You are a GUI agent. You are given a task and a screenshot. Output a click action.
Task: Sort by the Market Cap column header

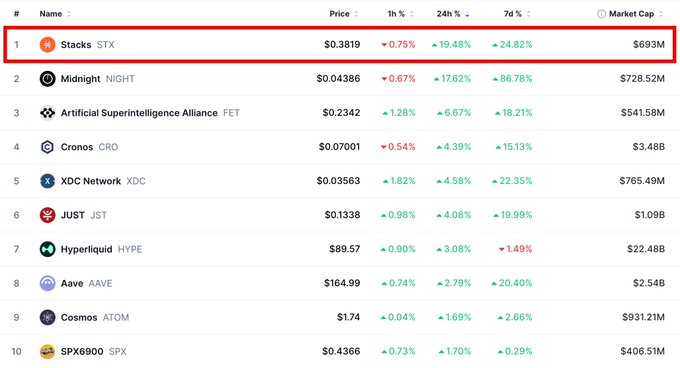click(x=636, y=14)
